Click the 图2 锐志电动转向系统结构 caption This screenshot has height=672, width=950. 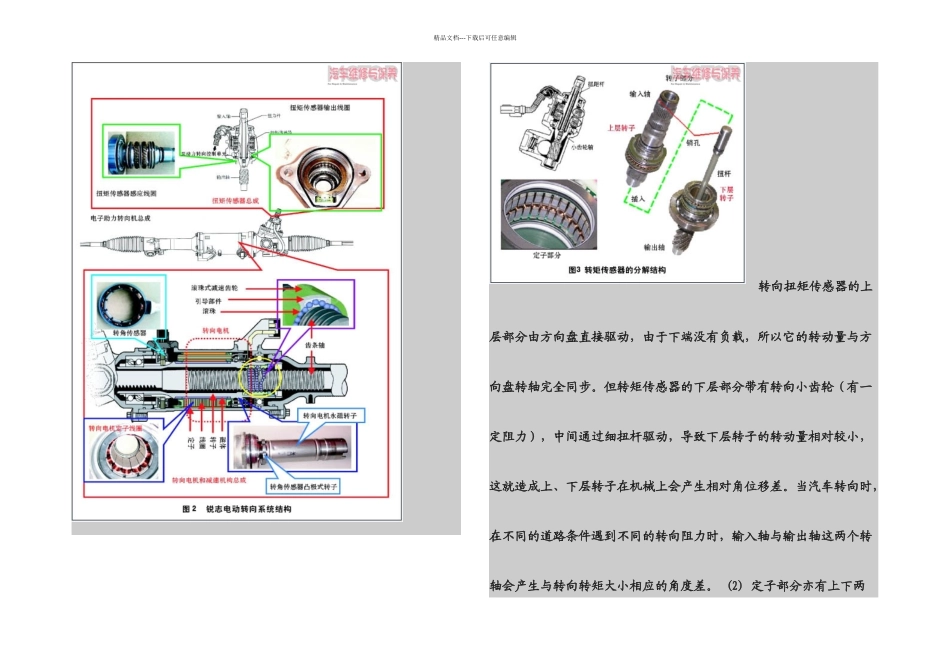(x=236, y=509)
